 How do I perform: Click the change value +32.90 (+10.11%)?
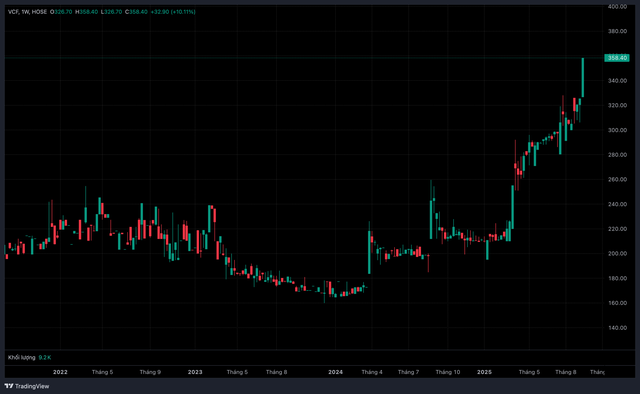(173, 12)
